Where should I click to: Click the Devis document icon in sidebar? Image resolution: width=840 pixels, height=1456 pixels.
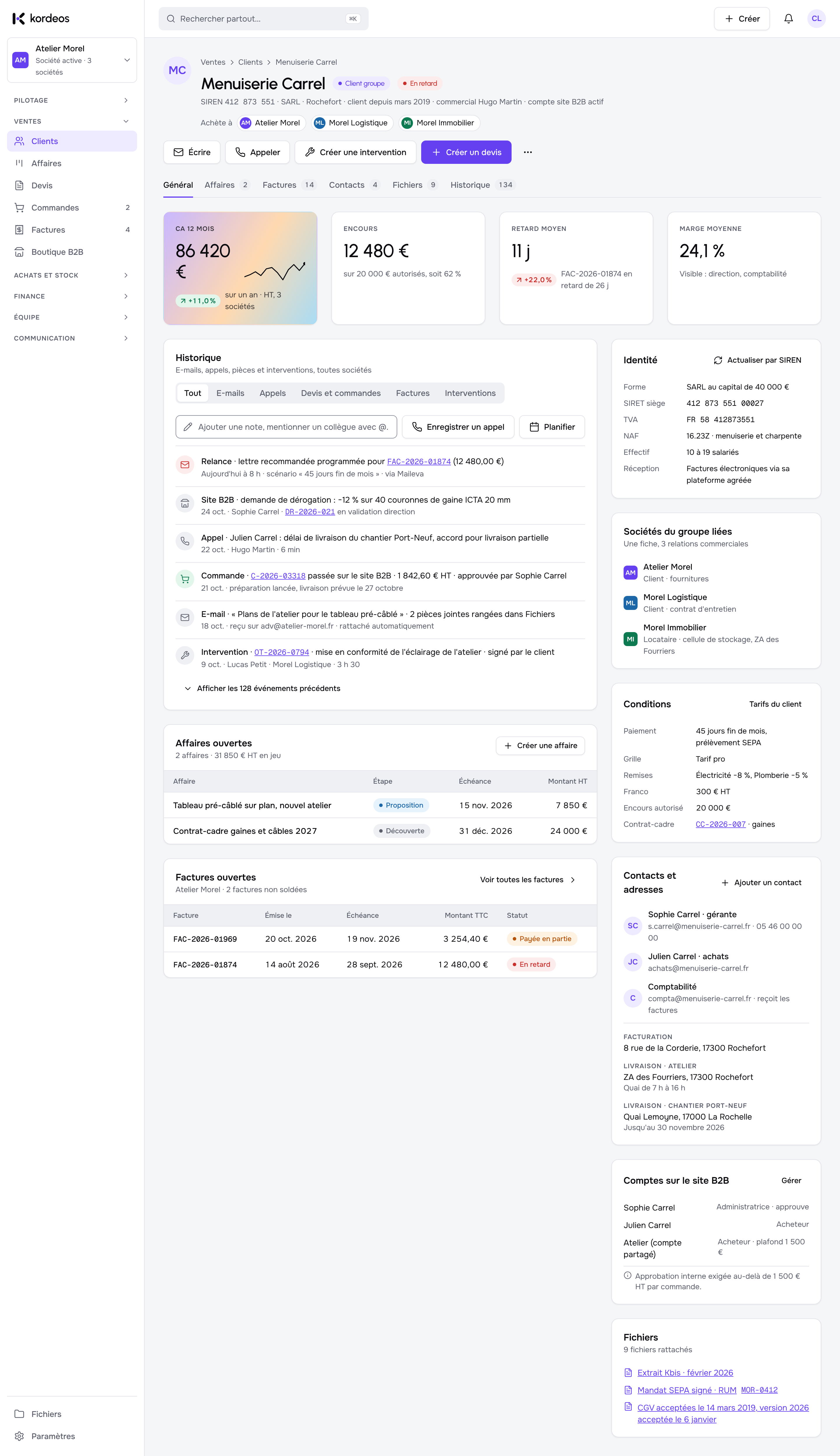(x=19, y=186)
